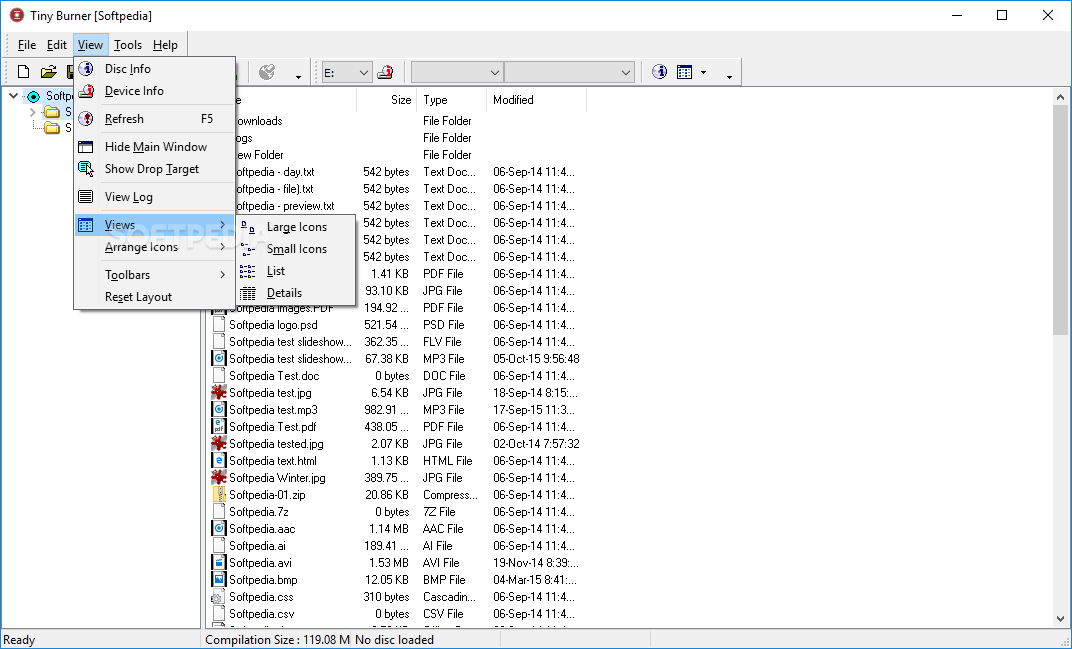The image size is (1072, 649).
Task: Click the MP3 icon of Softpedia test.mp3
Action: 219,410
